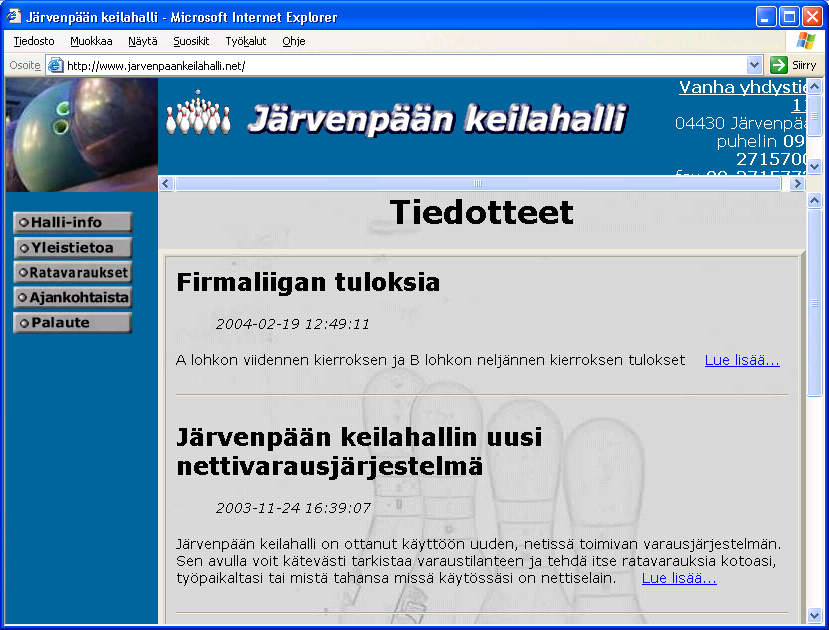Open the Tiedosto menu
This screenshot has height=630, width=829.
click(x=34, y=41)
